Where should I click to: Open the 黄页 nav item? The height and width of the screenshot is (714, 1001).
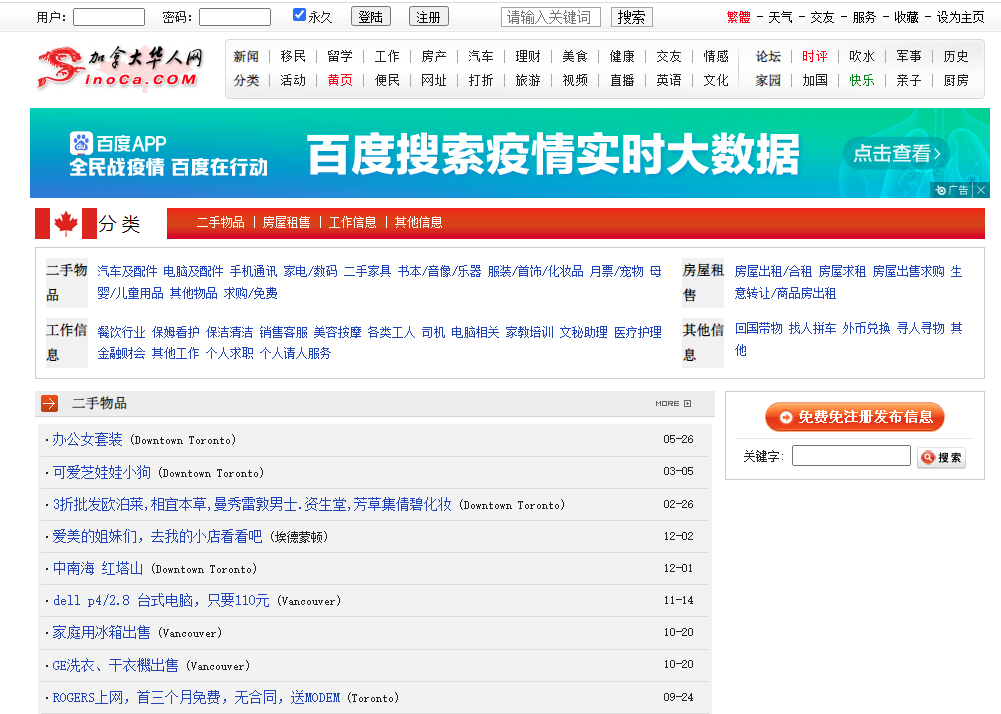(340, 80)
